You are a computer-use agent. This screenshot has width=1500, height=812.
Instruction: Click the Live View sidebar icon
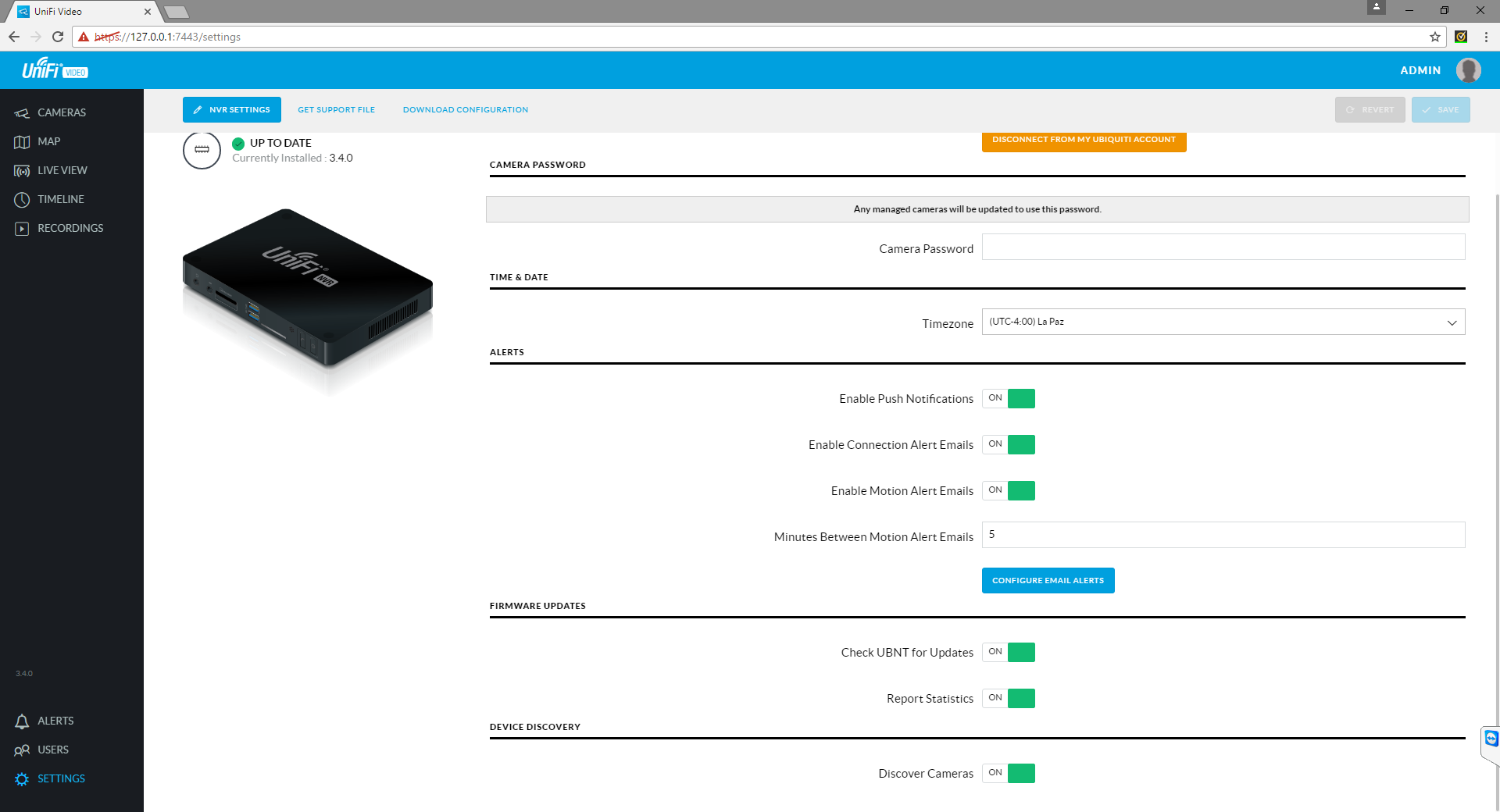(22, 170)
